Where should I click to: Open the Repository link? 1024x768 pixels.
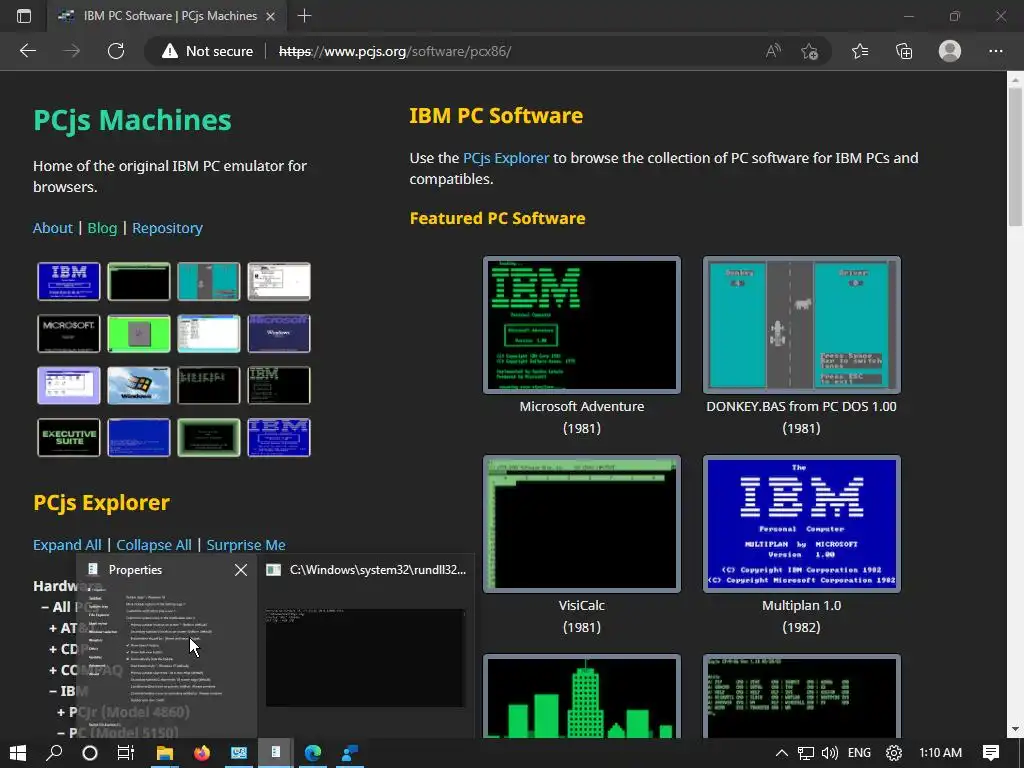click(168, 228)
